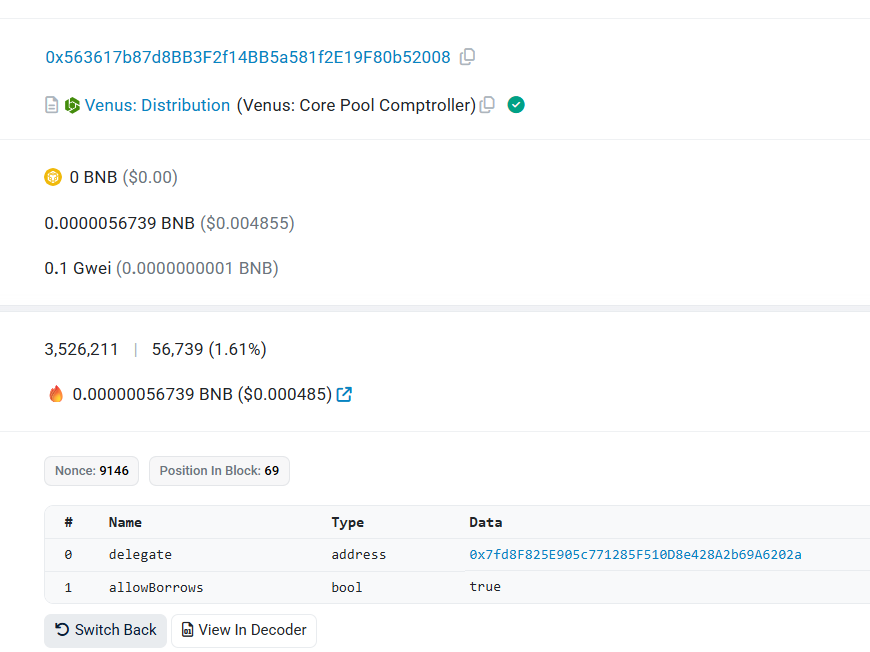Viewport: 870px width, 652px height.
Task: Click the green verified checkmark badge
Action: coord(516,105)
